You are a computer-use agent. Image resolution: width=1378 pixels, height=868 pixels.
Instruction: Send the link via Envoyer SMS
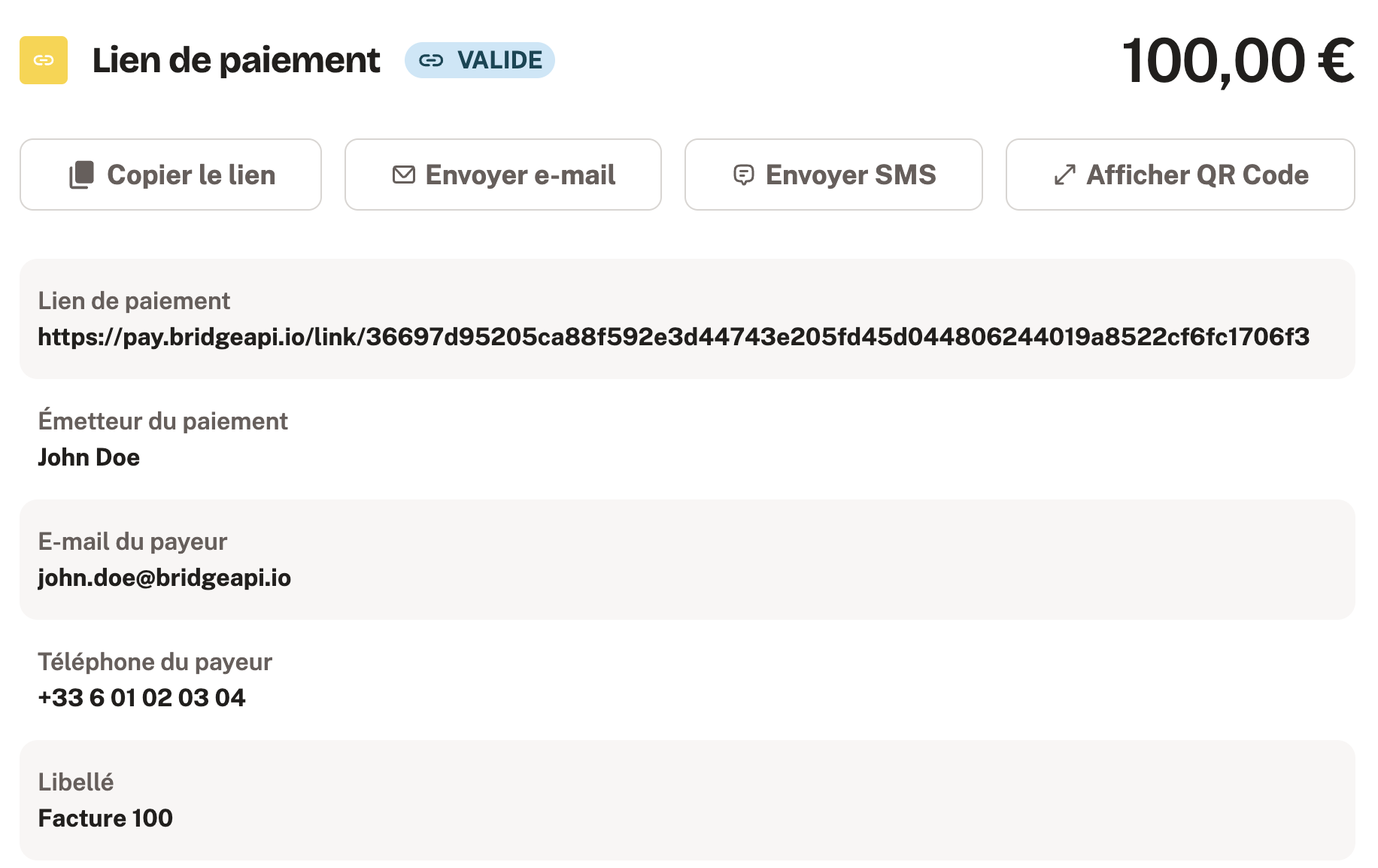click(x=833, y=175)
